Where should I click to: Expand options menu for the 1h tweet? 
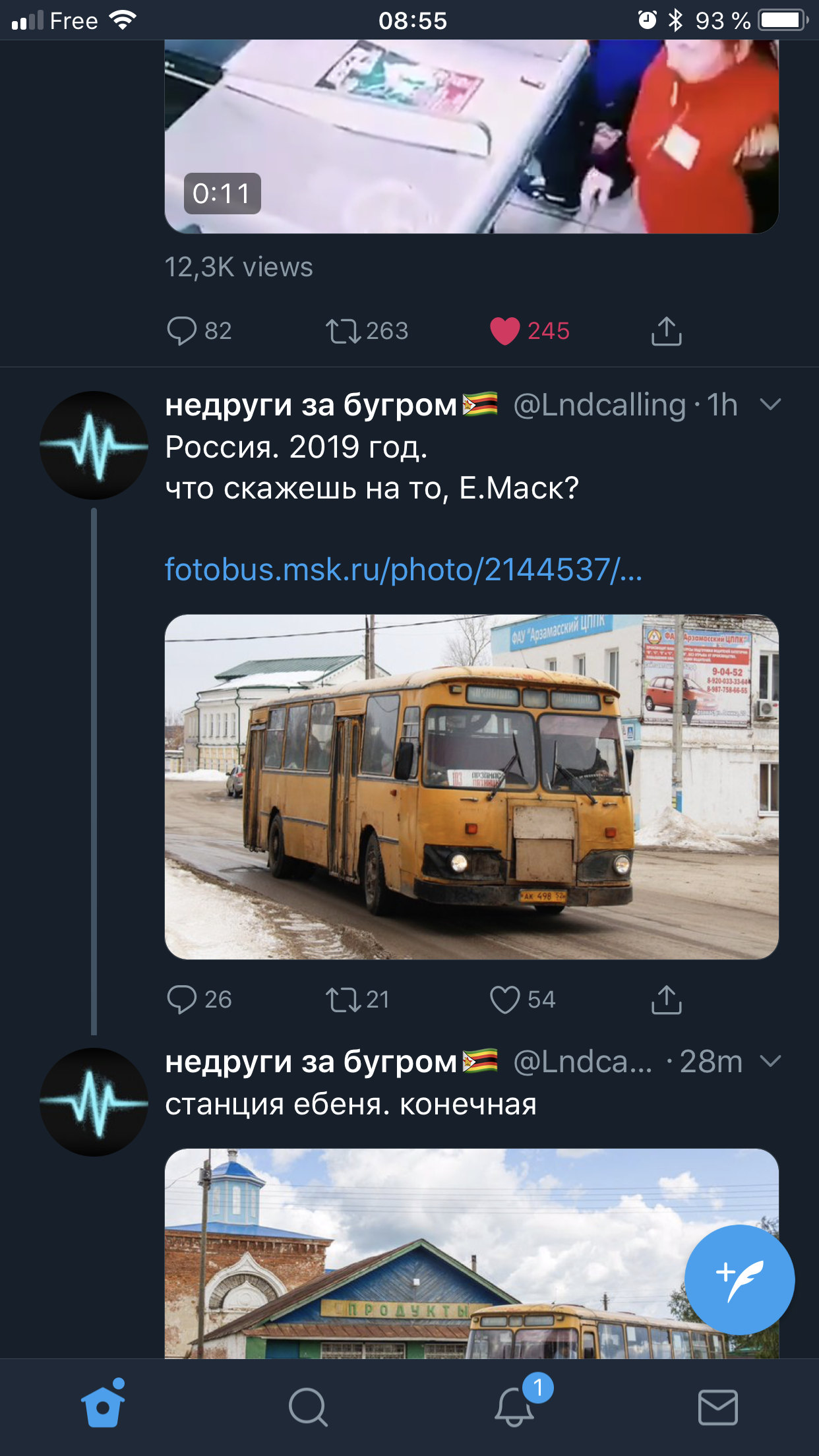point(770,404)
